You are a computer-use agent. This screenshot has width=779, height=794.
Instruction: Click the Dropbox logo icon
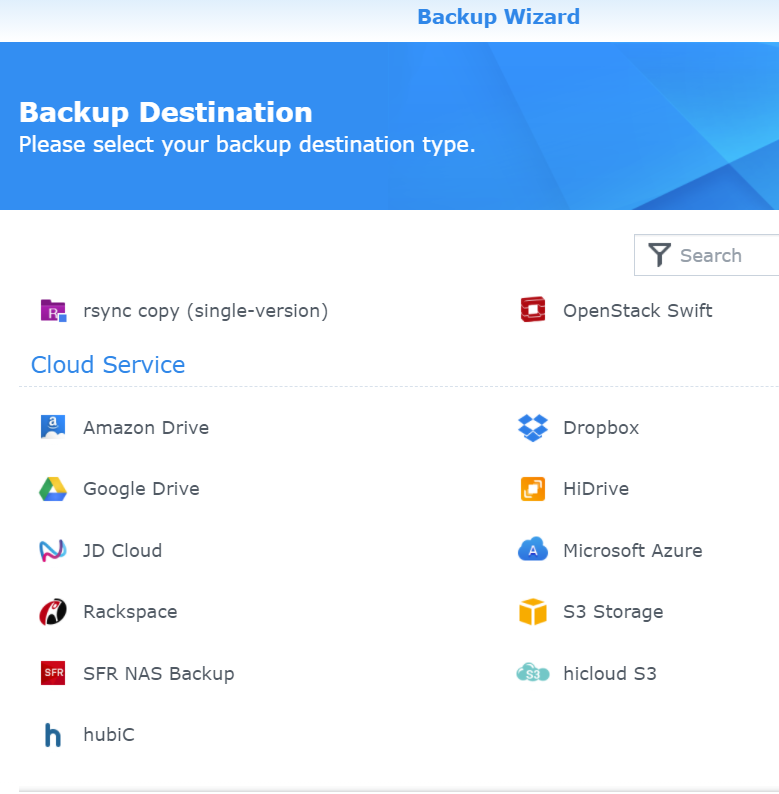(533, 428)
